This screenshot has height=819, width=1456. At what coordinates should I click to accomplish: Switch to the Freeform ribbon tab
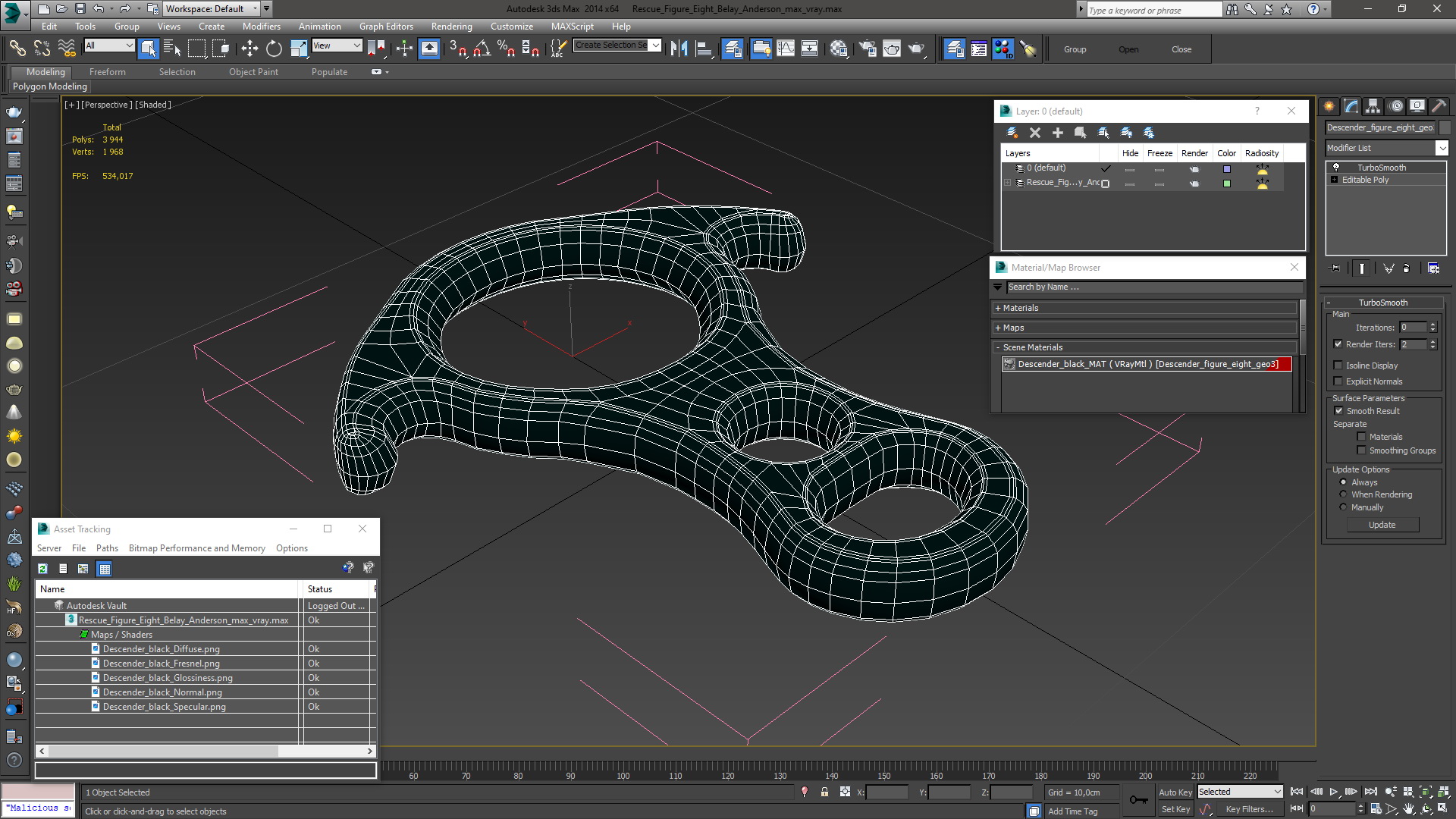click(x=107, y=72)
